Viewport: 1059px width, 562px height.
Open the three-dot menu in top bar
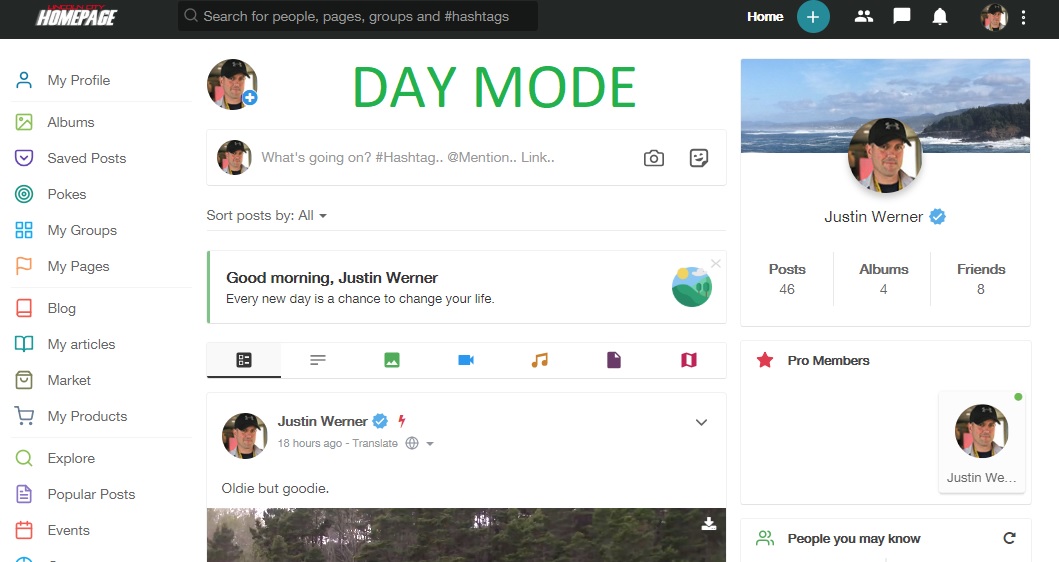point(1024,18)
